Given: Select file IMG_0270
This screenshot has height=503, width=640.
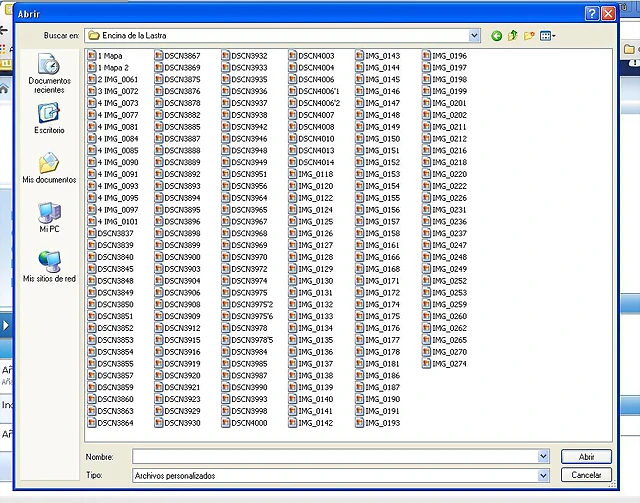Looking at the screenshot, I should (x=445, y=352).
